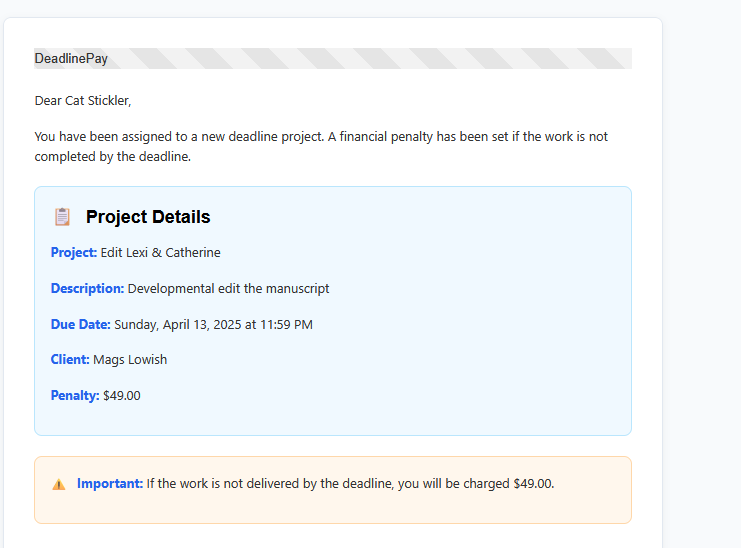The width and height of the screenshot is (741, 548).
Task: Click the text completed by the deadline
Action: tap(112, 157)
